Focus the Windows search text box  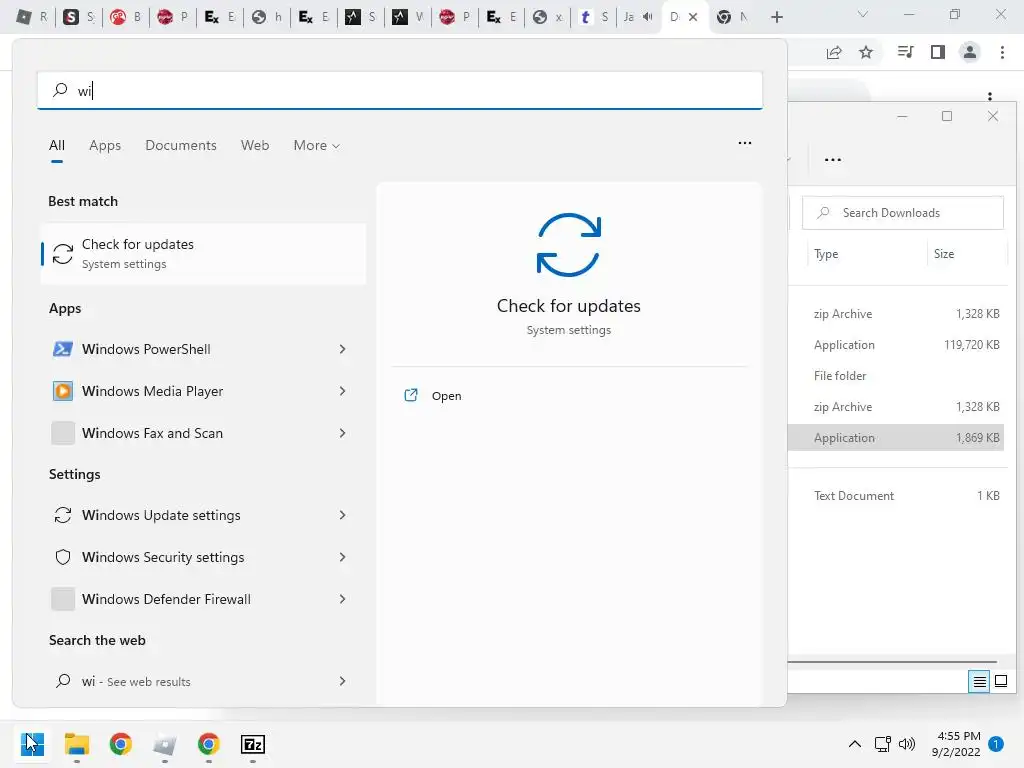(400, 90)
